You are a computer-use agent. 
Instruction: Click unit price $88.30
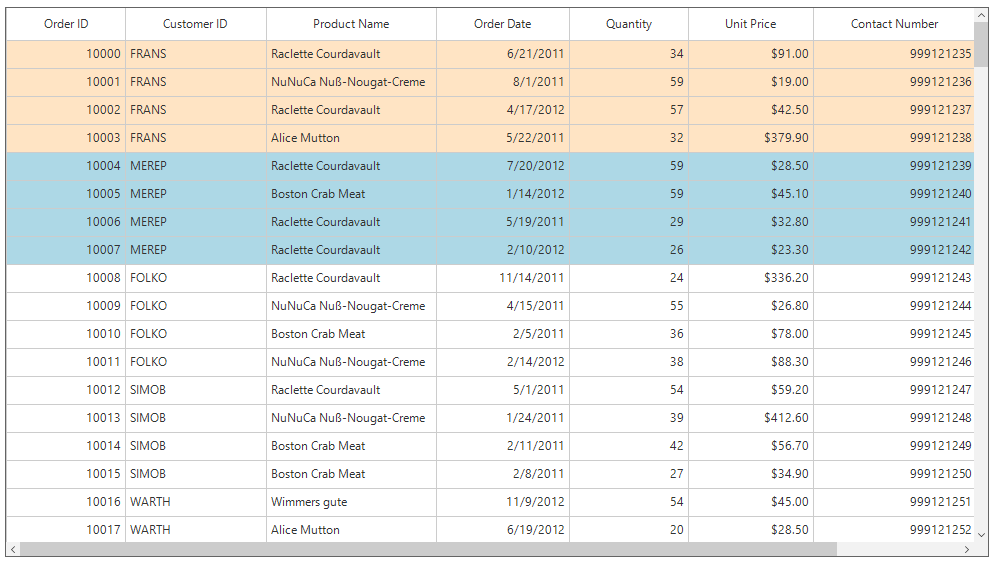click(x=750, y=362)
